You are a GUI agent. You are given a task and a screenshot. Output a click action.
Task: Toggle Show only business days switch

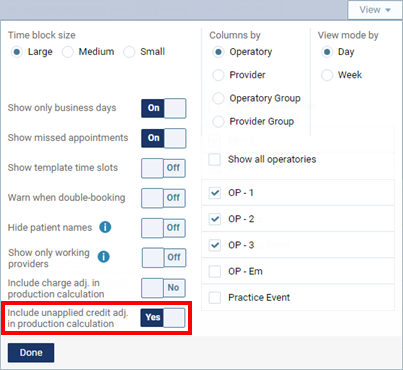(163, 108)
